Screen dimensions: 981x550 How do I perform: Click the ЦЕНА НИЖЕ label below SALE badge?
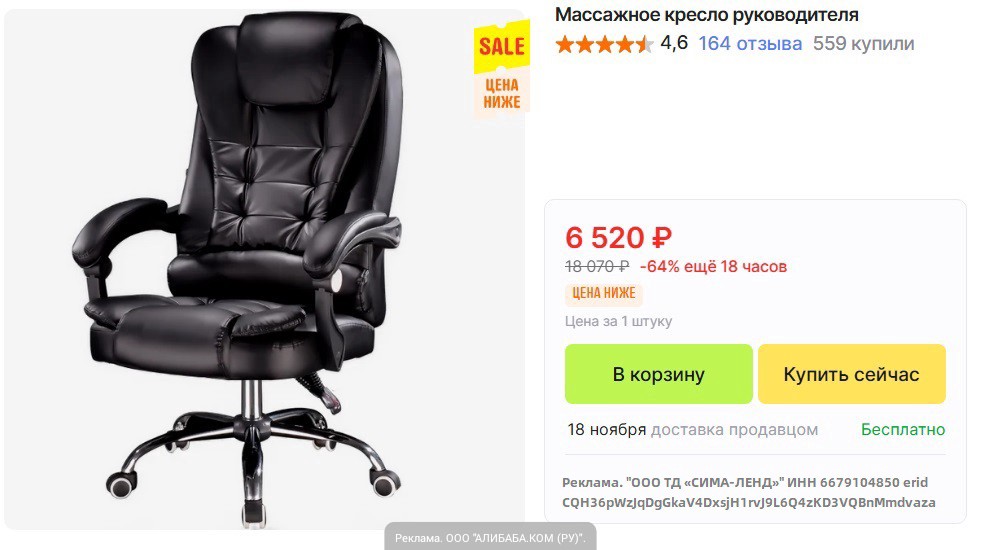point(502,94)
